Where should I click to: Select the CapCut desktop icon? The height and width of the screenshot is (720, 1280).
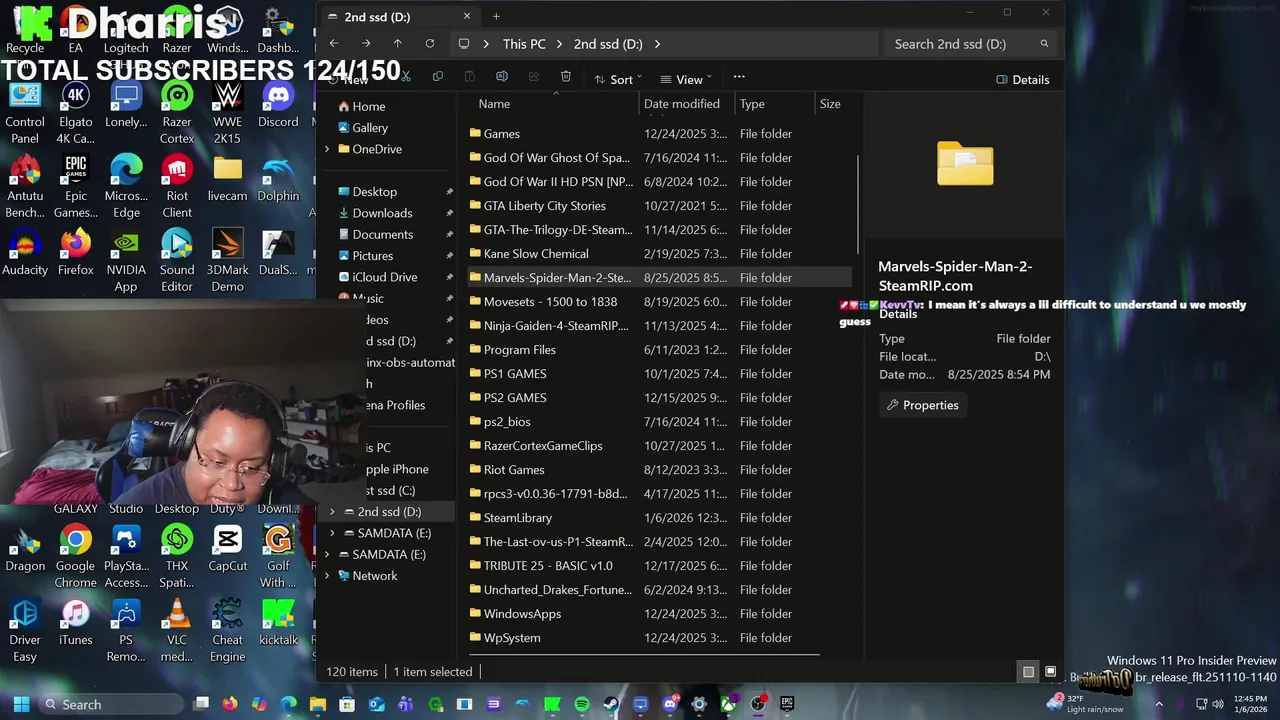click(x=228, y=548)
